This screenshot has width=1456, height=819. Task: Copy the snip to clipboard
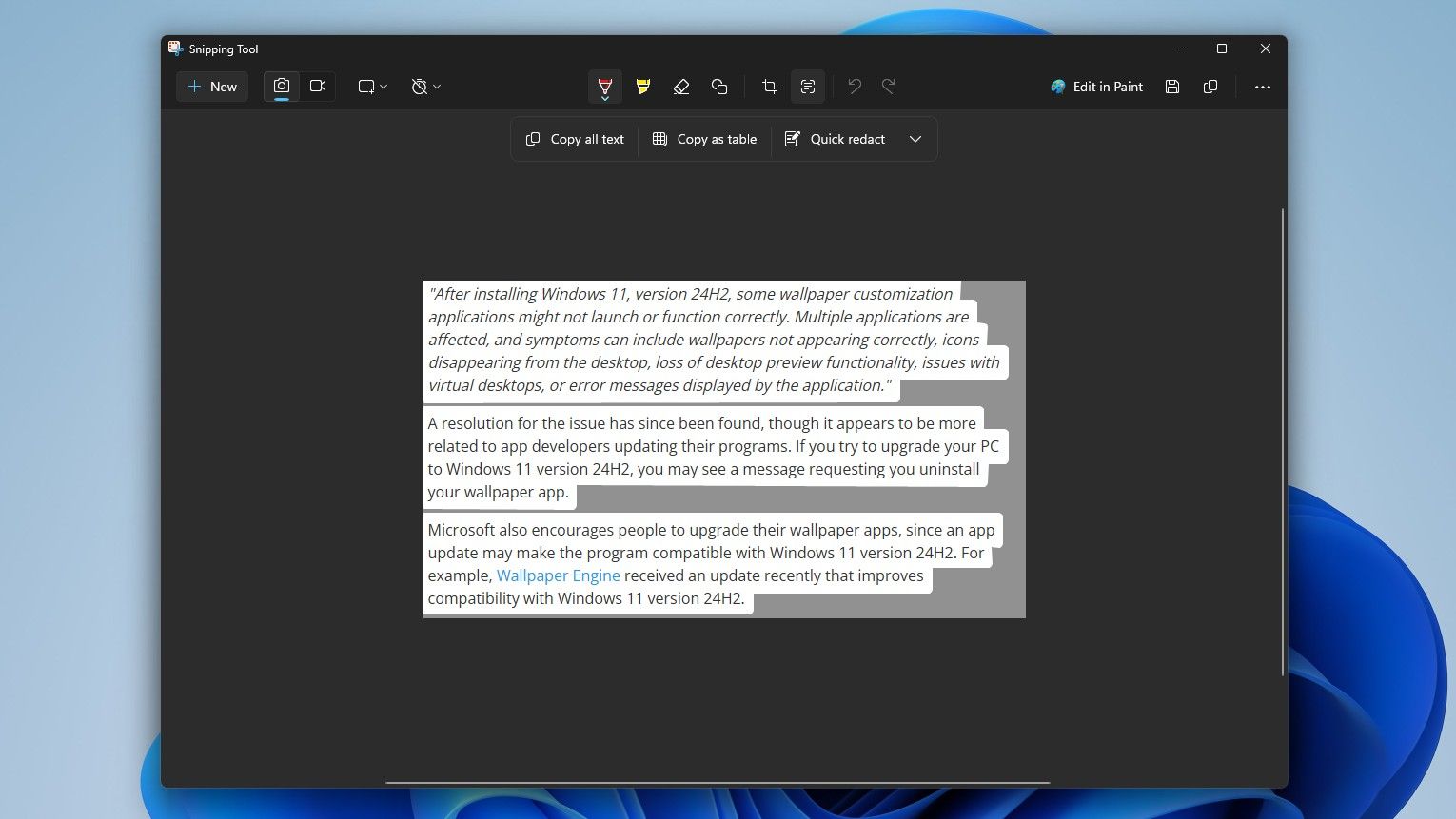(1210, 87)
